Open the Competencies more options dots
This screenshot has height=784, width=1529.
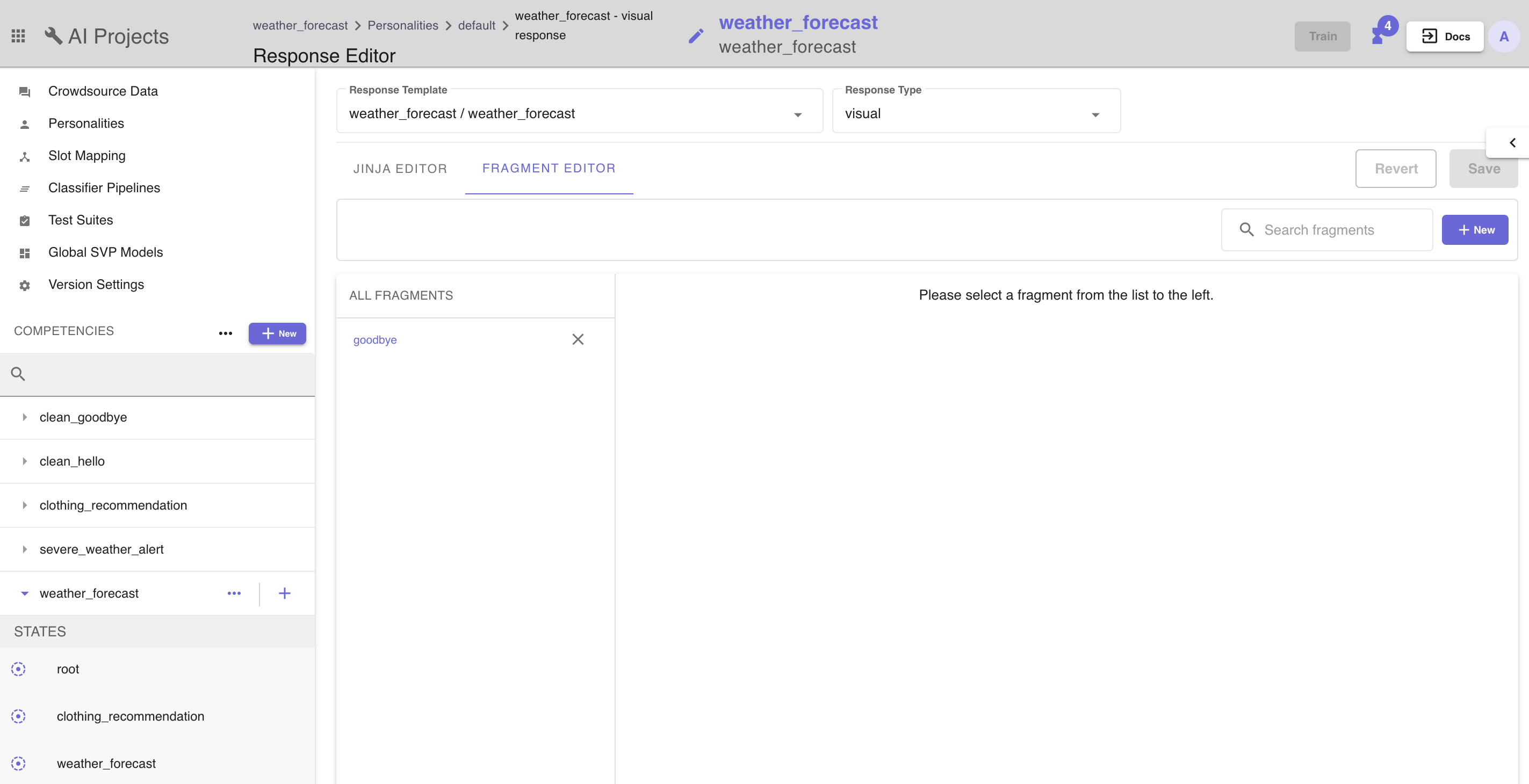click(x=226, y=333)
